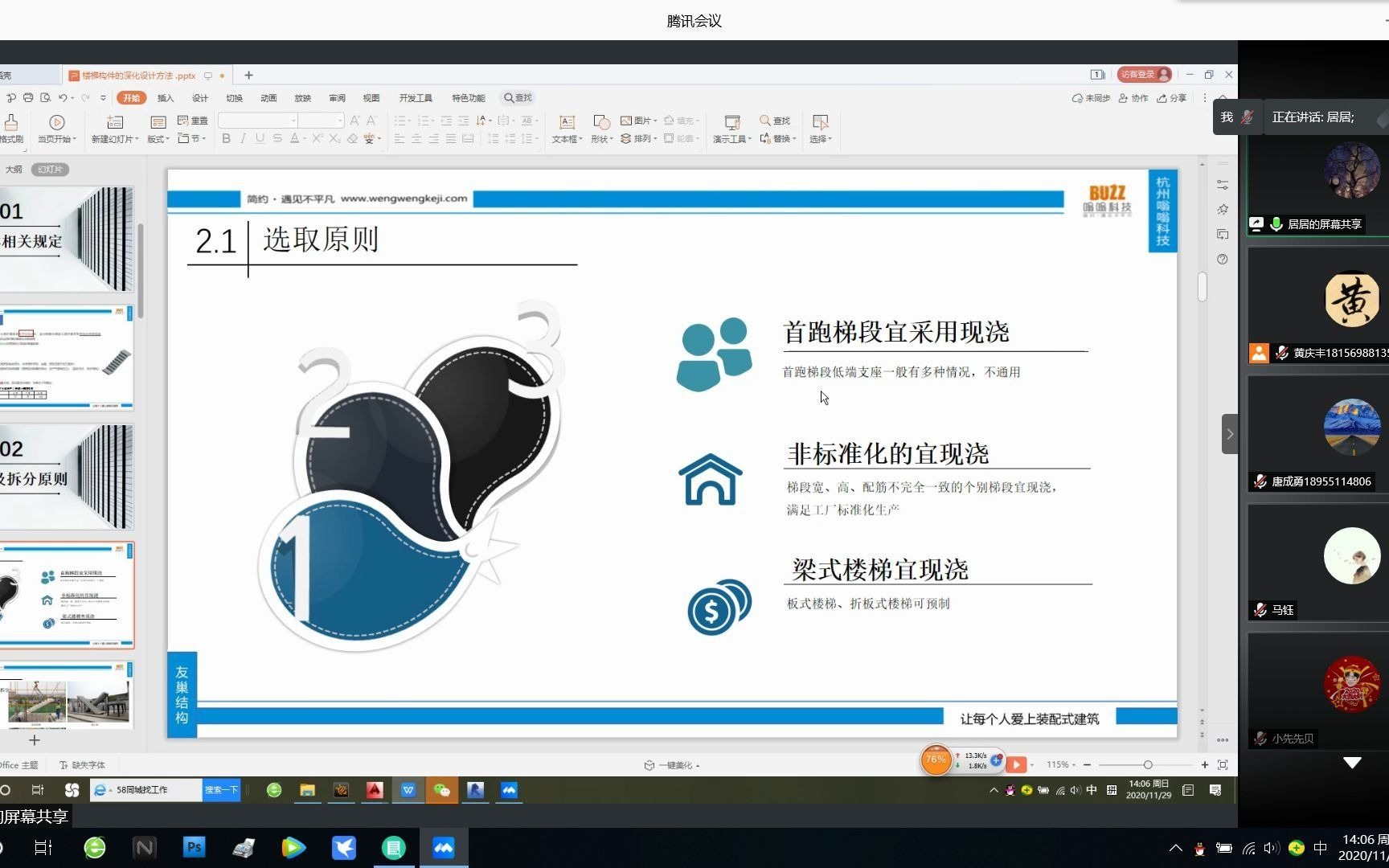Open the Layout (版式) dropdown
Screen dimensions: 1389x868
[158, 128]
